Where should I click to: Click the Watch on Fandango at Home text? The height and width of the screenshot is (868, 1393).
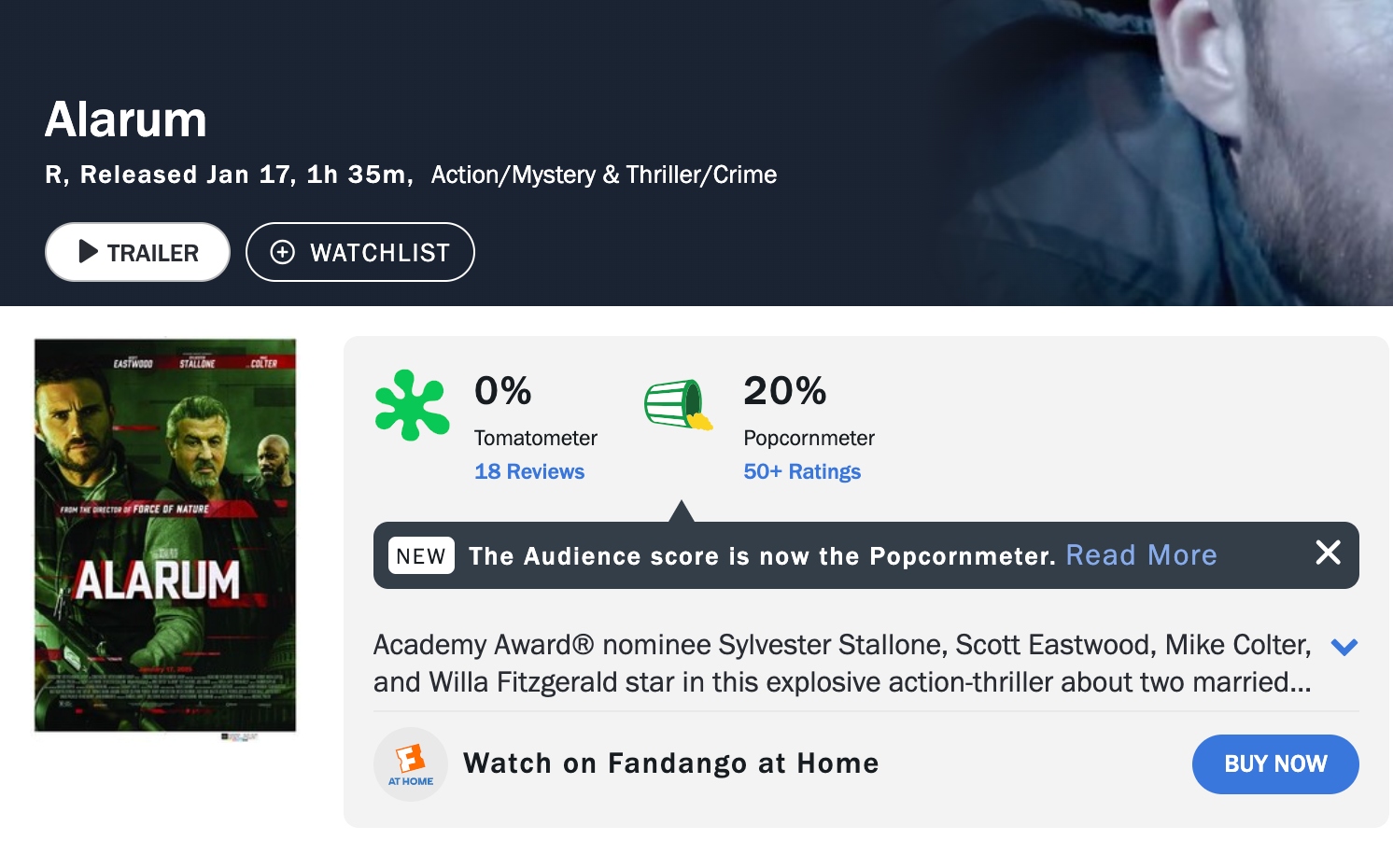pos(670,763)
